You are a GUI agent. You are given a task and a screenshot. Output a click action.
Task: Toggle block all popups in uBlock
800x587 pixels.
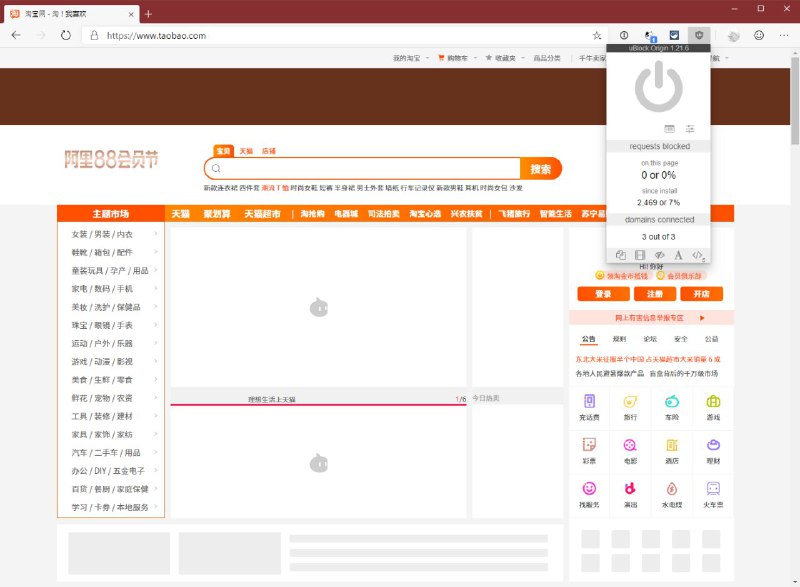coord(620,255)
